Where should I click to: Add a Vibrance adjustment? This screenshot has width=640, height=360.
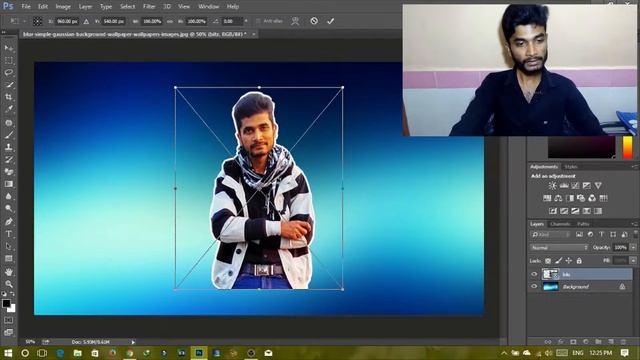coord(598,186)
